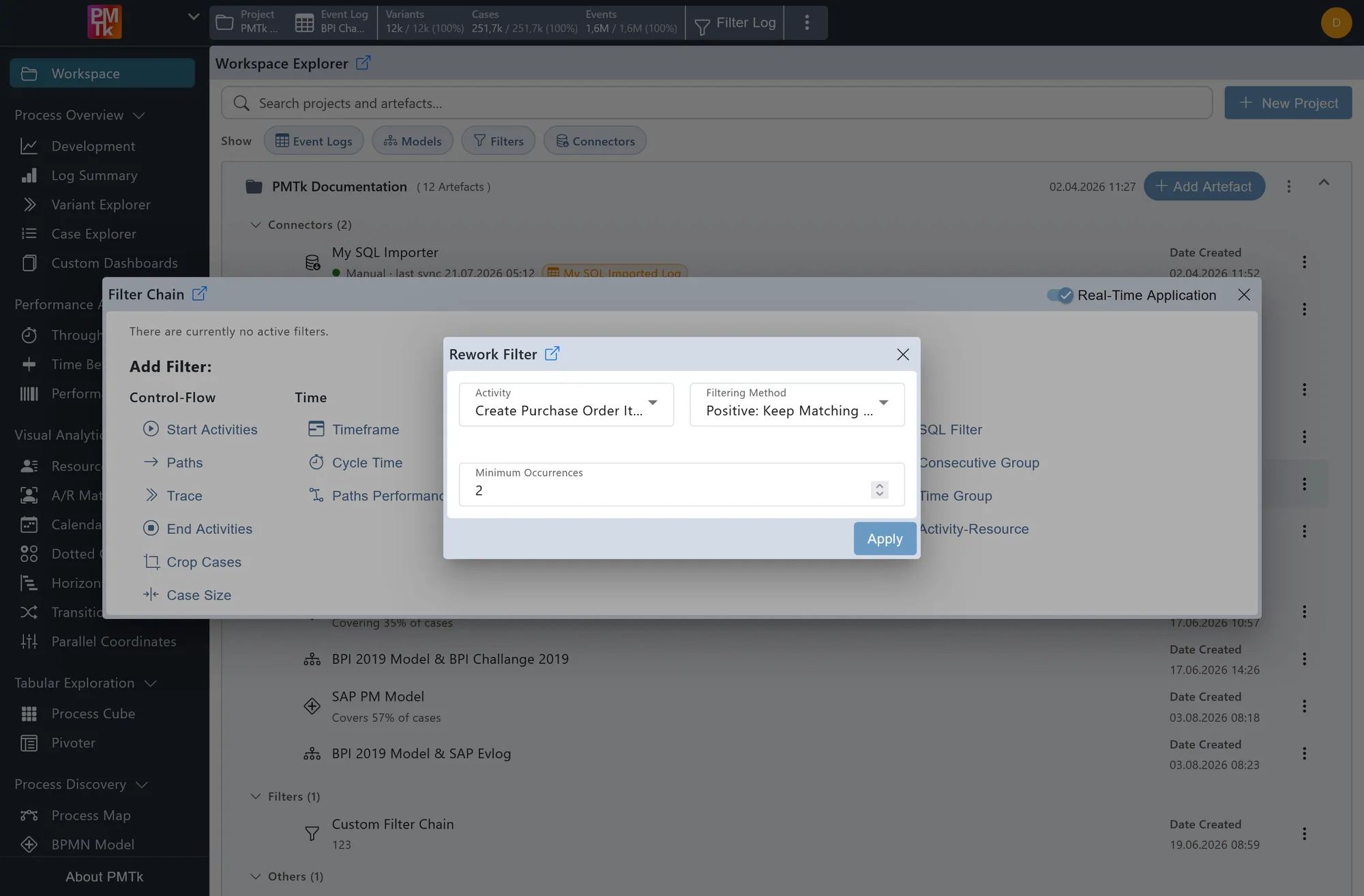Open Custom Dashboards in sidebar
The width and height of the screenshot is (1364, 896).
(x=114, y=263)
